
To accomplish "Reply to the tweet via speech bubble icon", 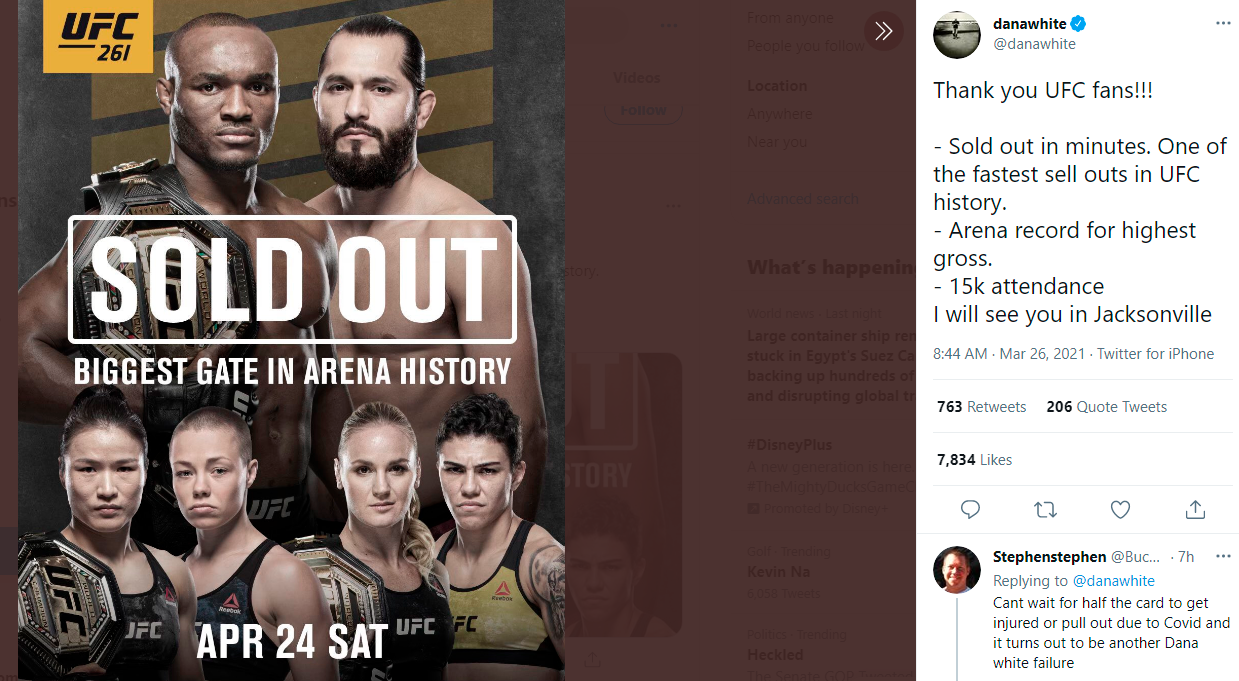I will click(970, 510).
